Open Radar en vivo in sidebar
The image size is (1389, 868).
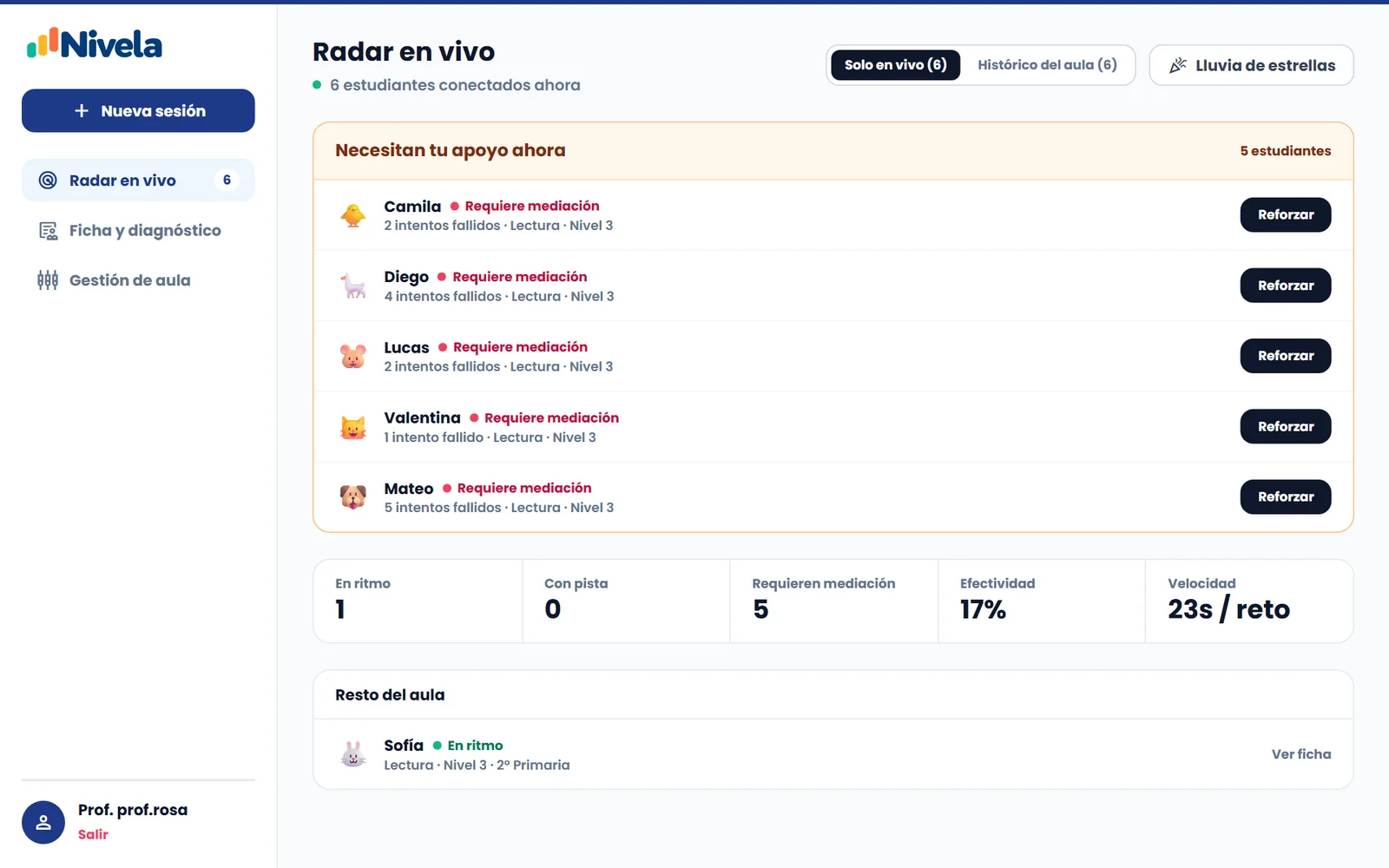click(138, 181)
